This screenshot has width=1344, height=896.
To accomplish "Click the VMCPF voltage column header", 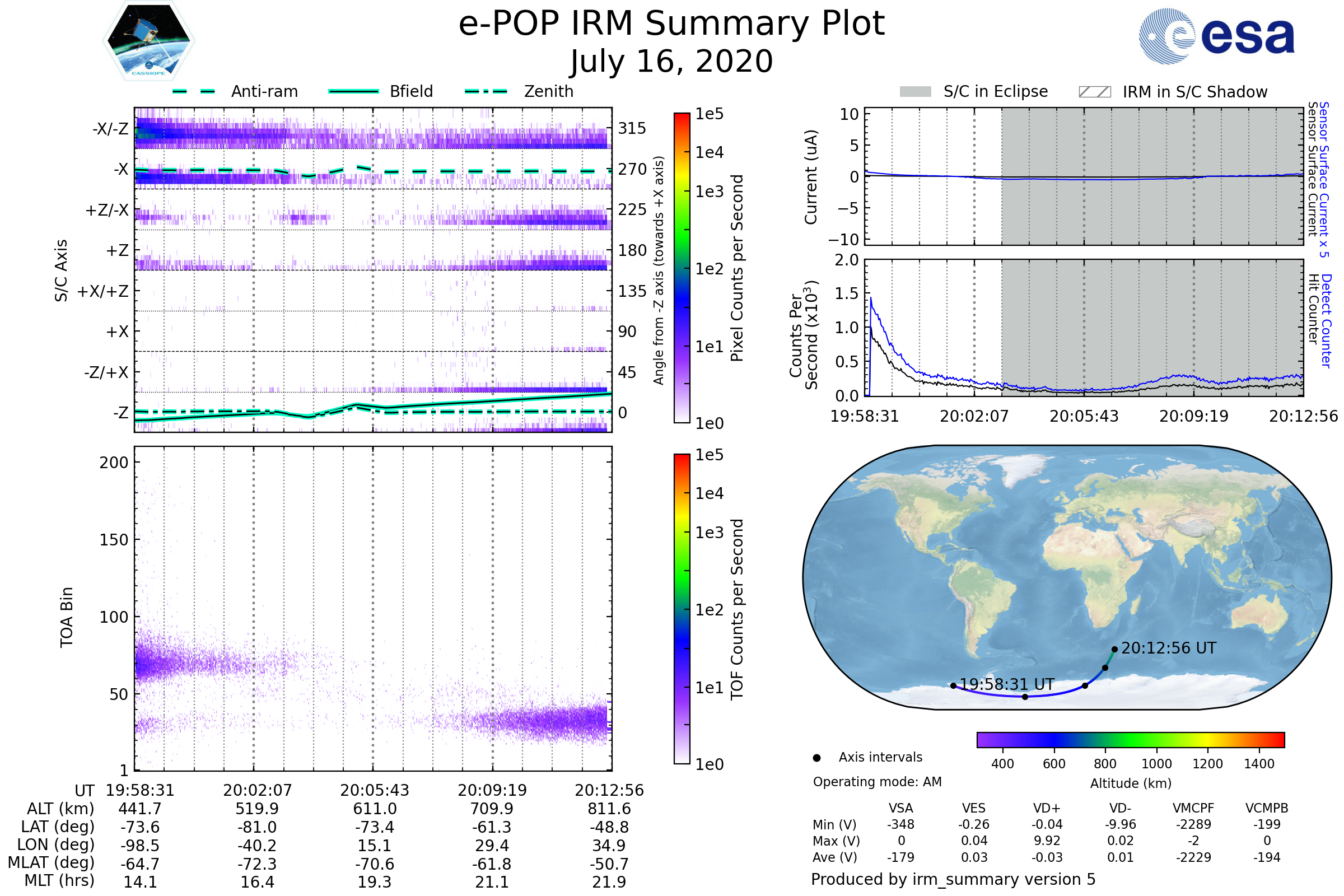I will tap(1193, 808).
